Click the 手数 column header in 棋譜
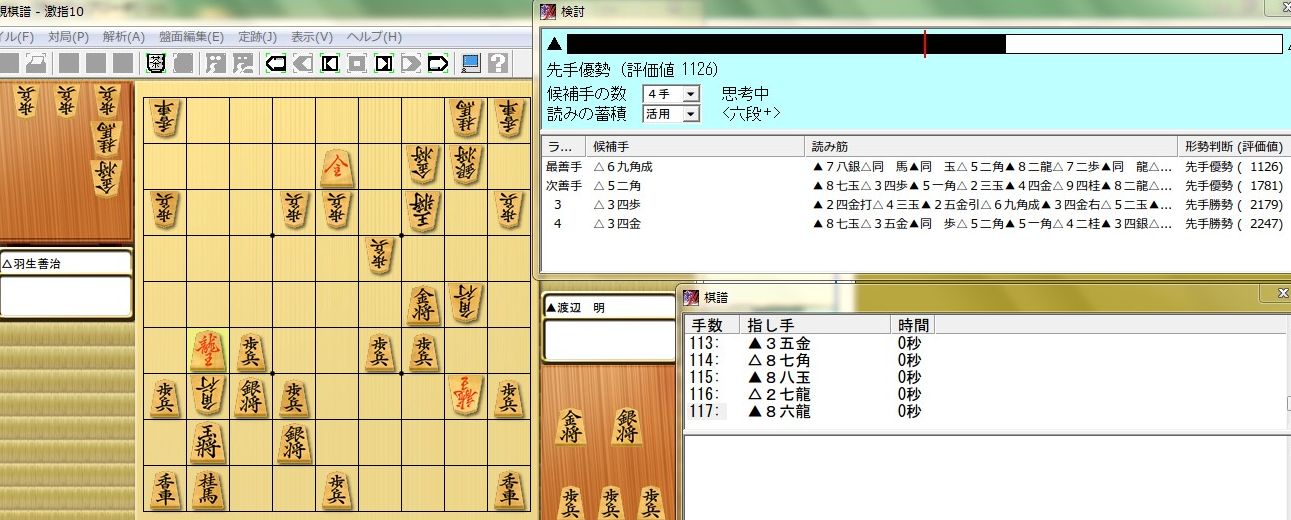This screenshot has height=520, width=1291. click(x=711, y=325)
